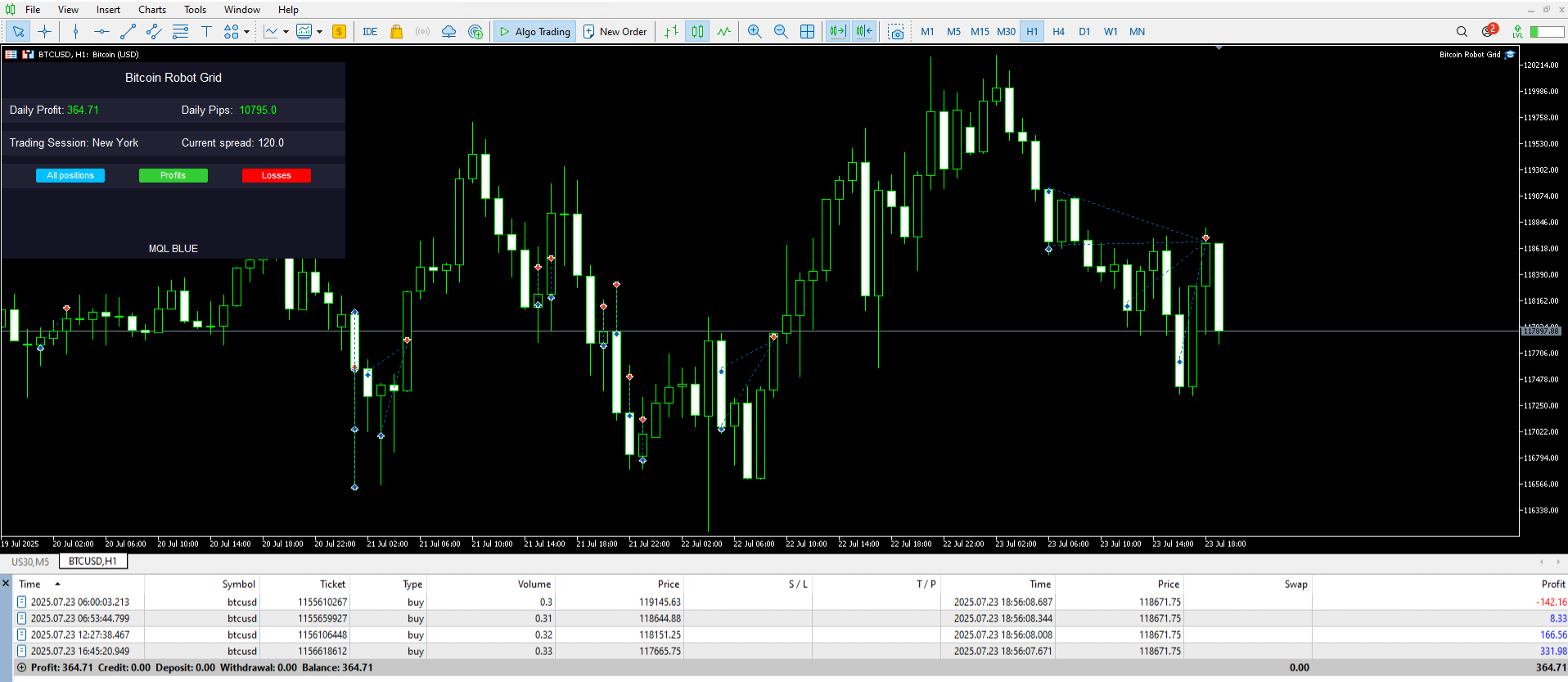Take a chart screenshot with camera icon
Image resolution: width=1568 pixels, height=682 pixels.
click(896, 32)
